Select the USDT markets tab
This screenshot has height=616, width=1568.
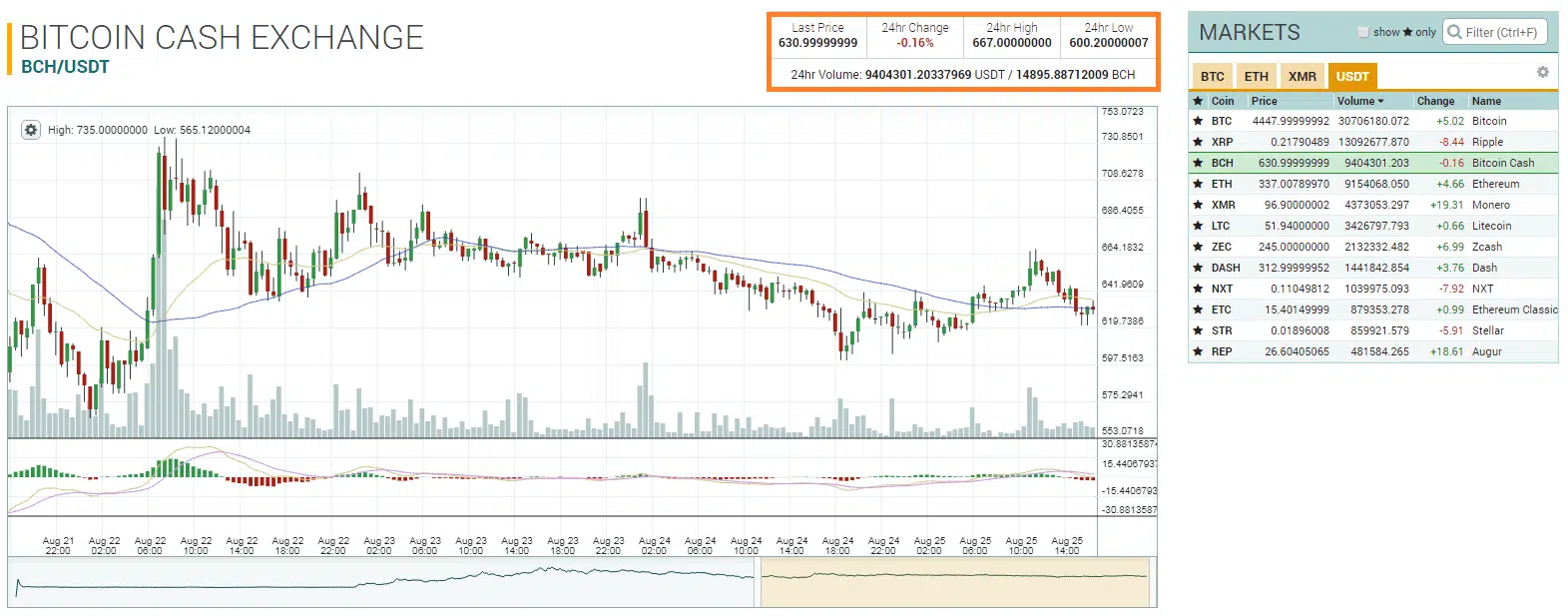(x=1352, y=76)
